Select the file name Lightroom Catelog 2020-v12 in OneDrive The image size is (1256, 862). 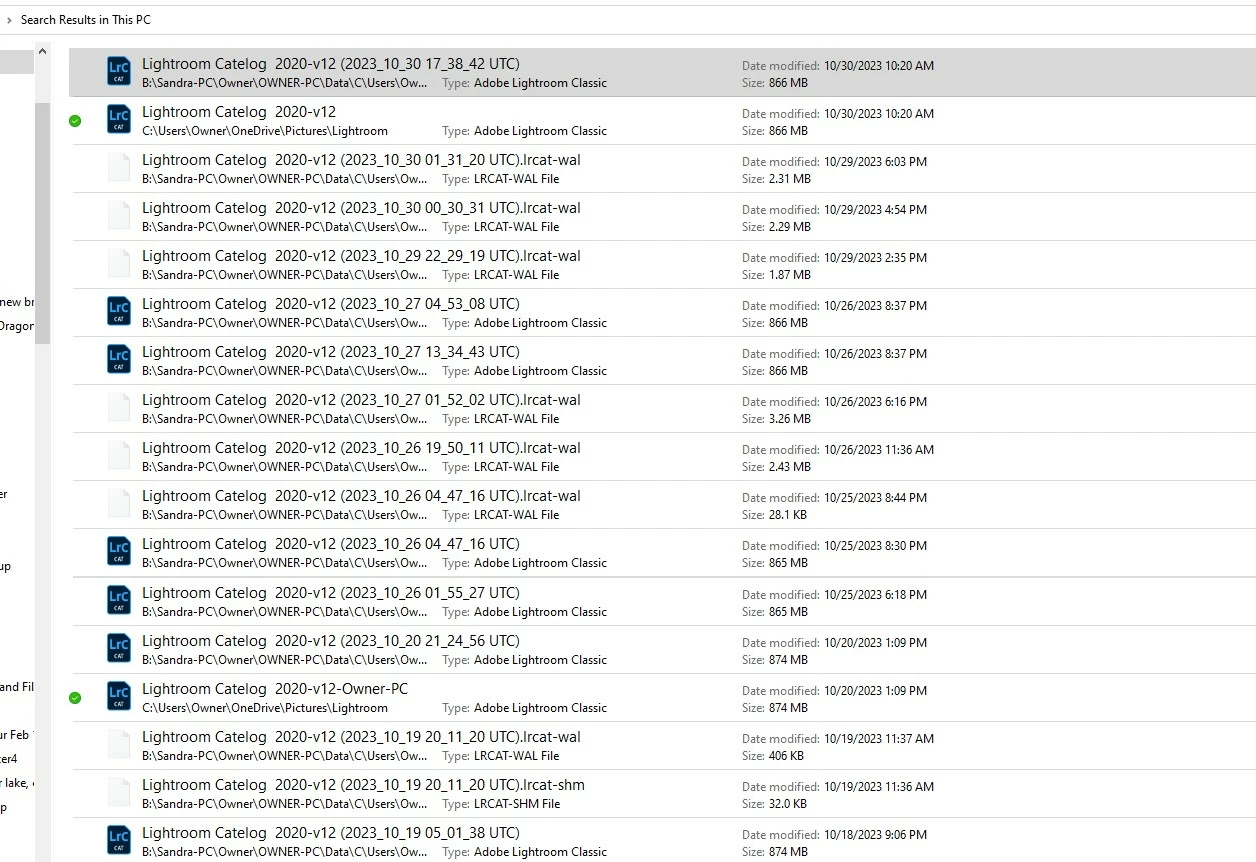point(239,112)
